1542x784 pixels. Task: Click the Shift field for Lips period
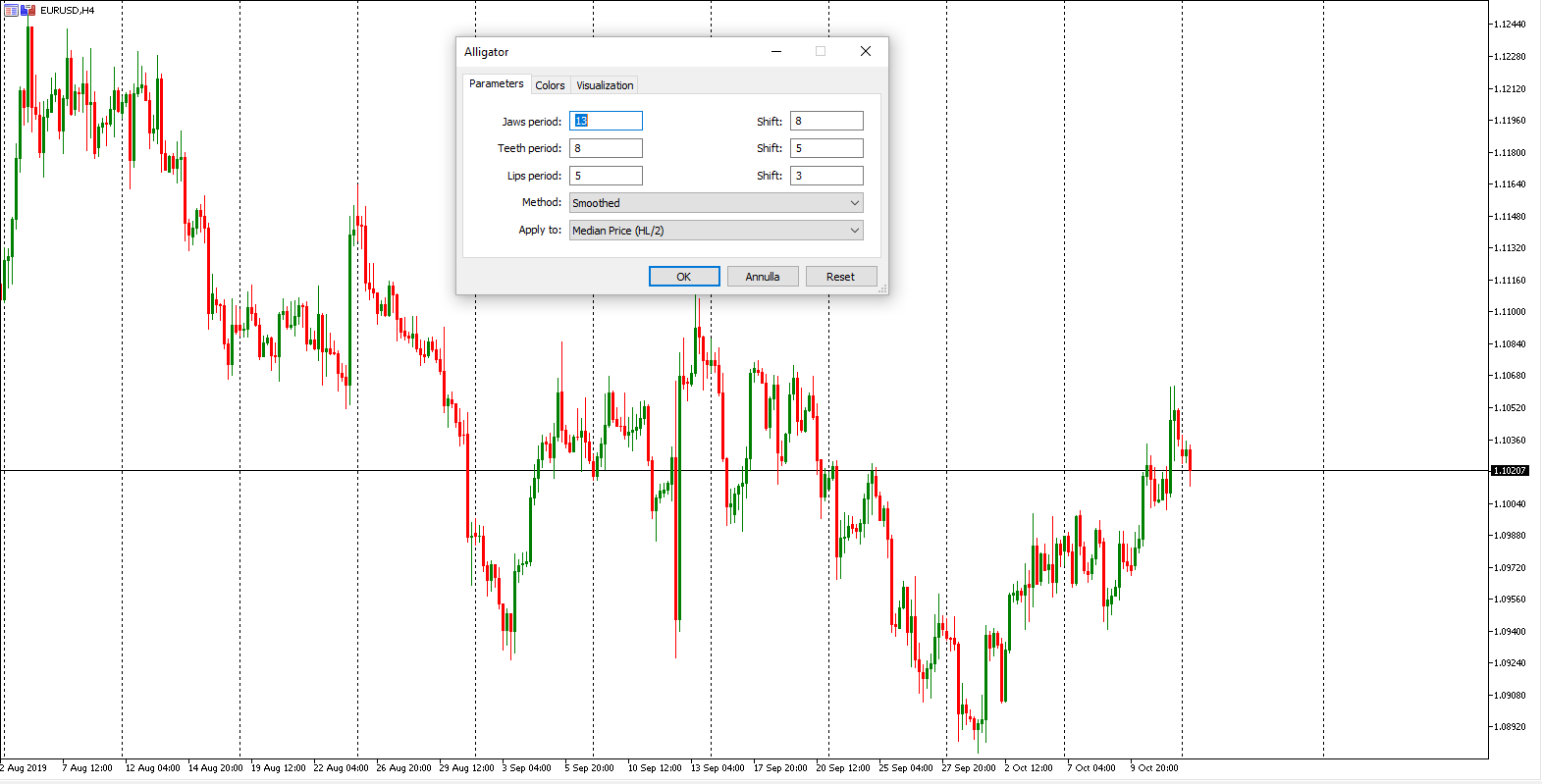(826, 176)
